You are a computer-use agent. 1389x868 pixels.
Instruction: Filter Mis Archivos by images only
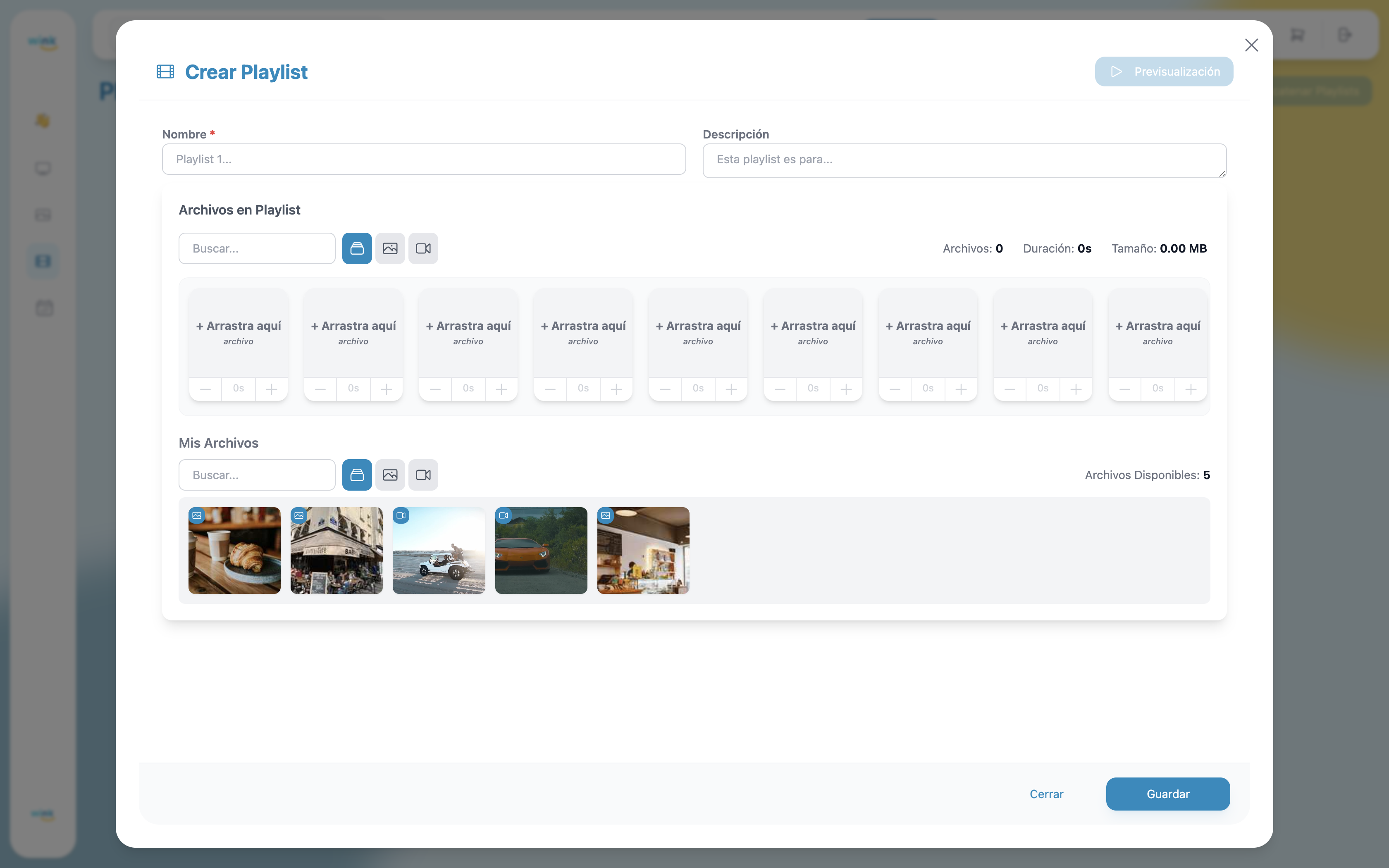390,475
